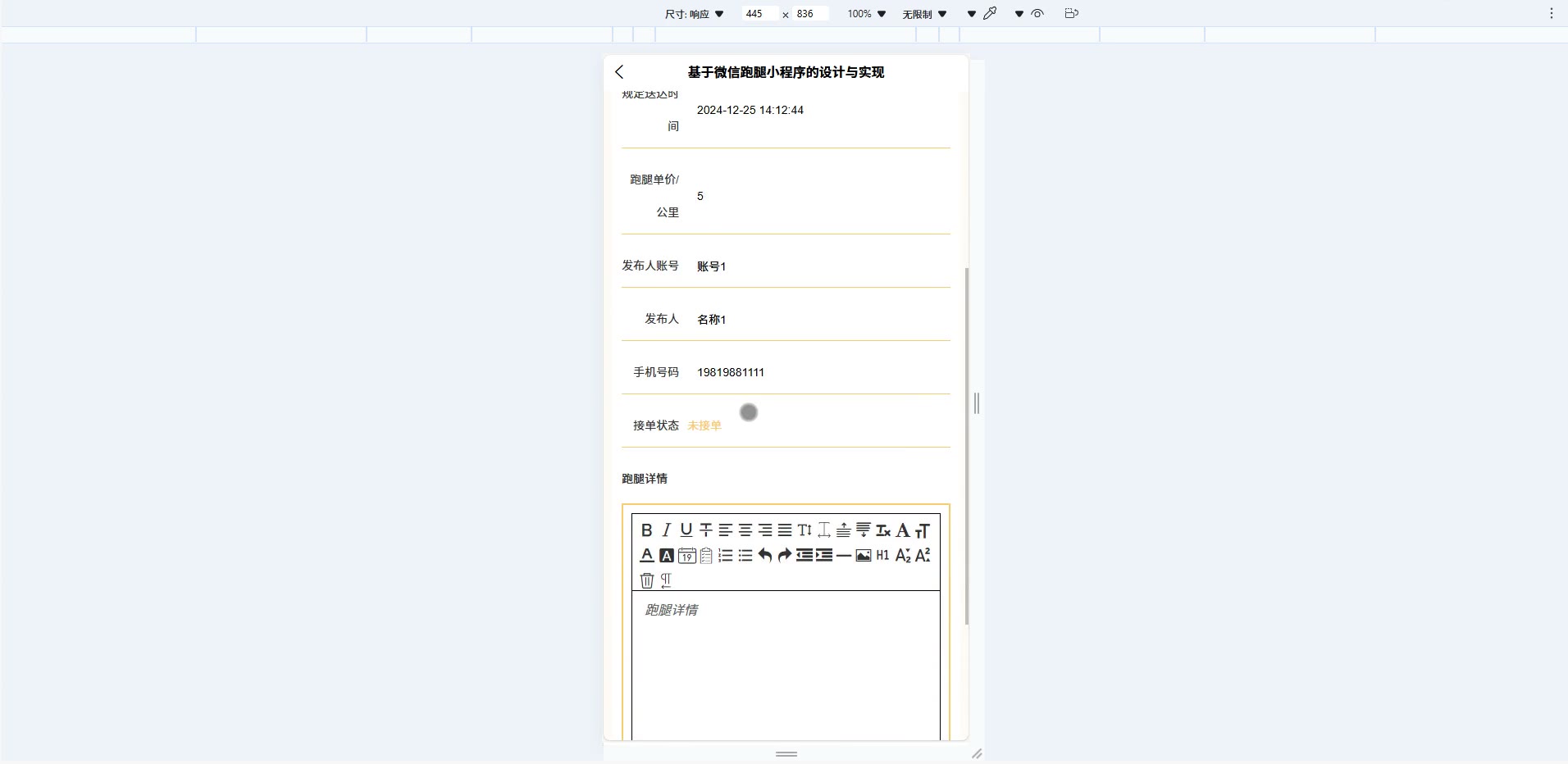Click into the 跑腿详情 rich text area
The height and width of the screenshot is (764, 1568).
[786, 665]
